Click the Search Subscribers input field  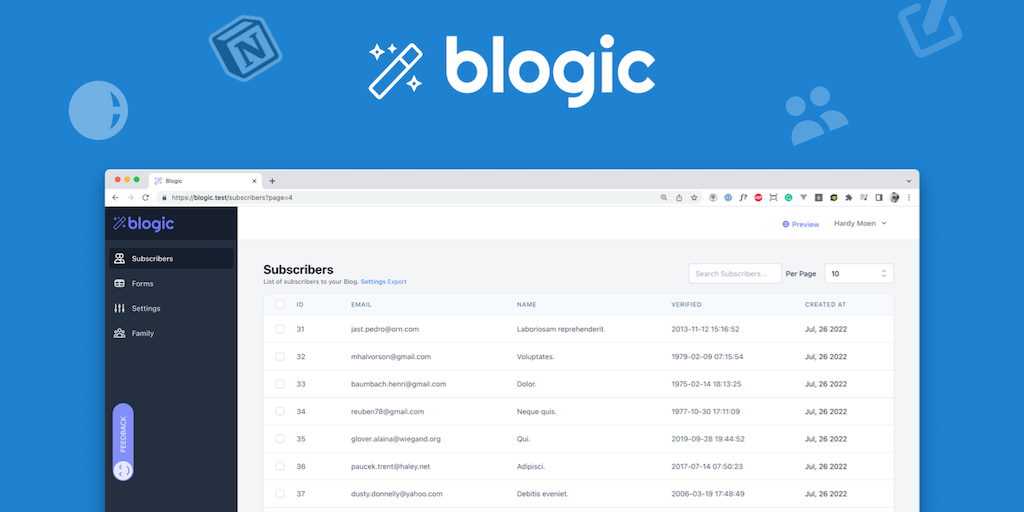[735, 274]
